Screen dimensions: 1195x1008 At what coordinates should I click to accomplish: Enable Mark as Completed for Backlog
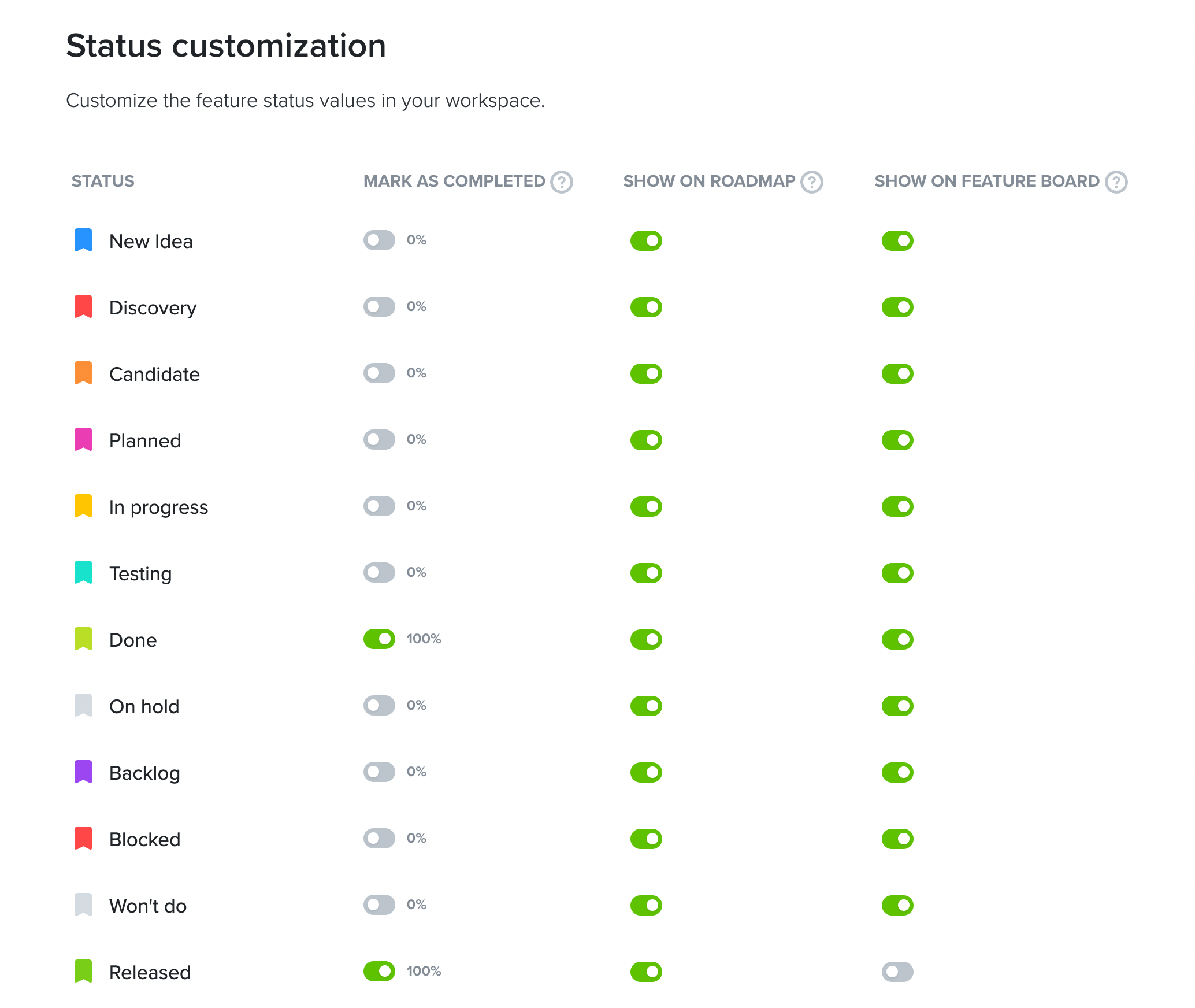(x=379, y=772)
